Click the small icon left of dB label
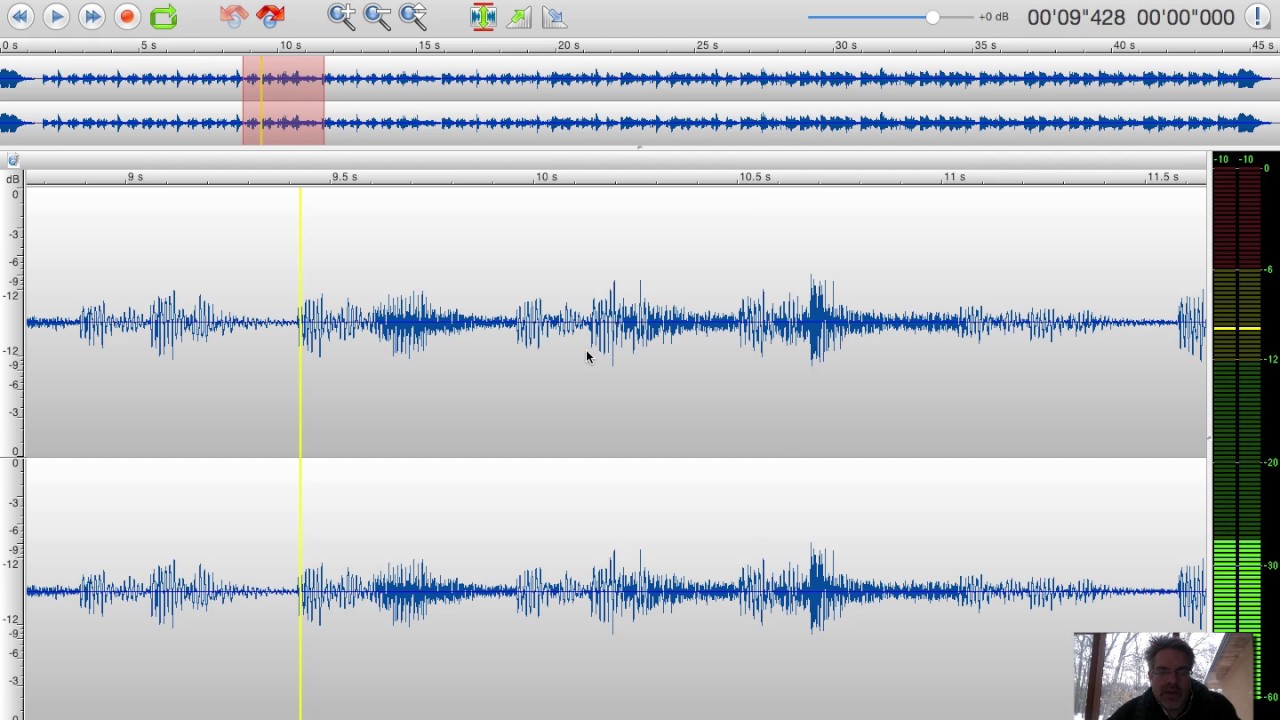The image size is (1280, 720). tap(13, 160)
